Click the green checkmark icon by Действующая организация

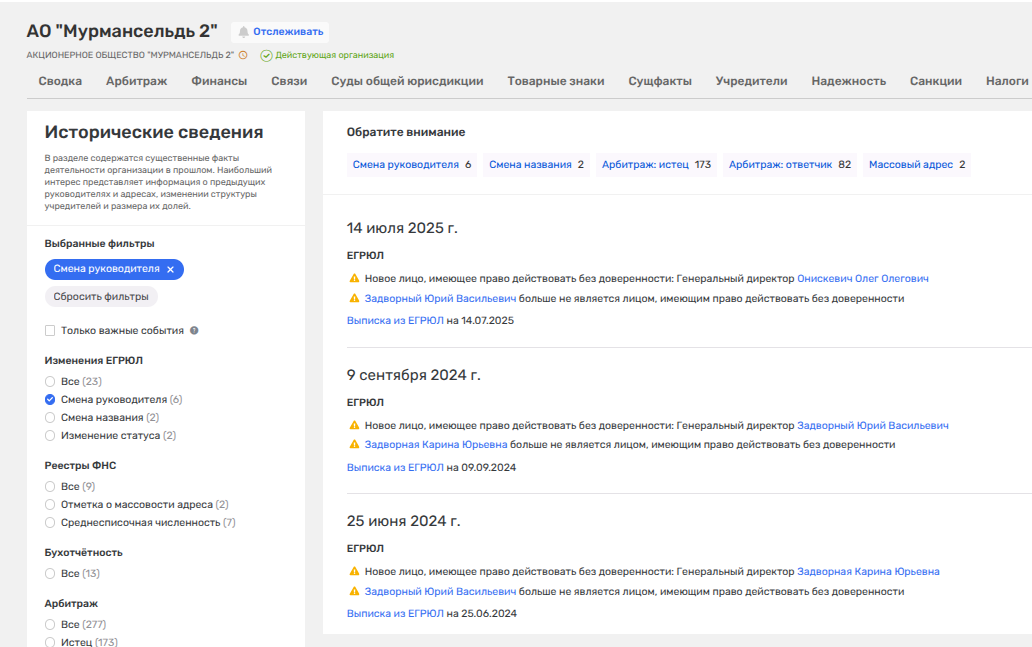[266, 55]
